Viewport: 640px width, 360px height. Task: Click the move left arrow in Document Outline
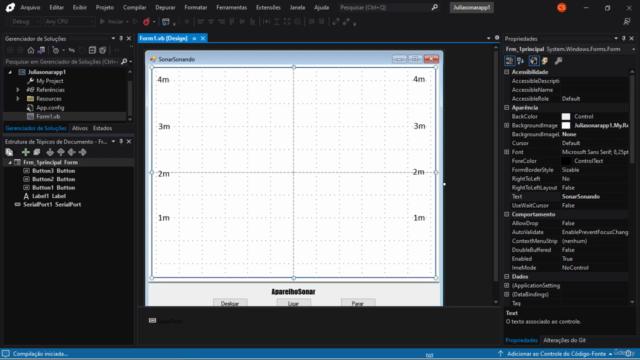click(72, 152)
